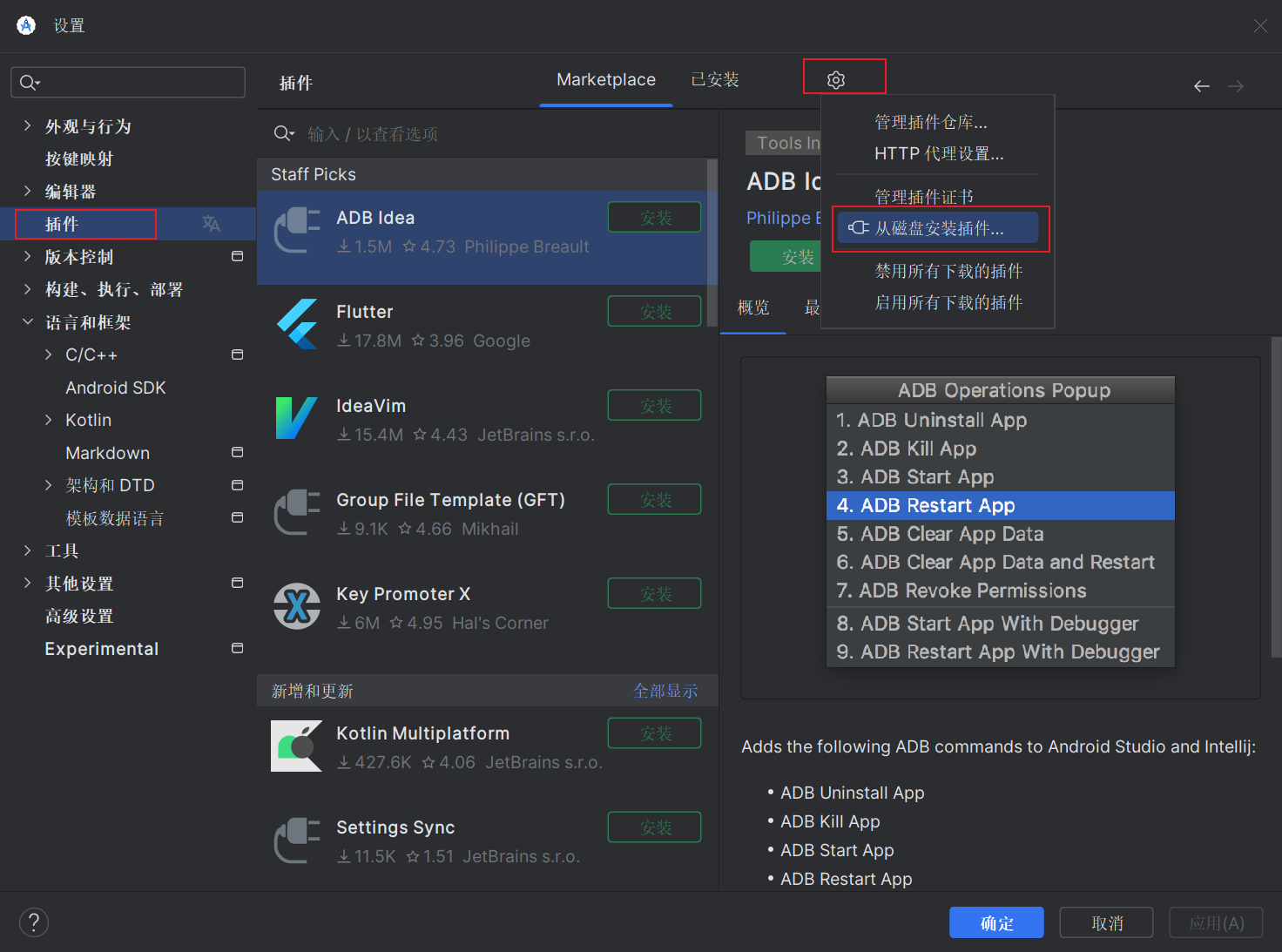This screenshot has height=952, width=1282.
Task: Switch to the 已安装 tab
Action: point(714,80)
